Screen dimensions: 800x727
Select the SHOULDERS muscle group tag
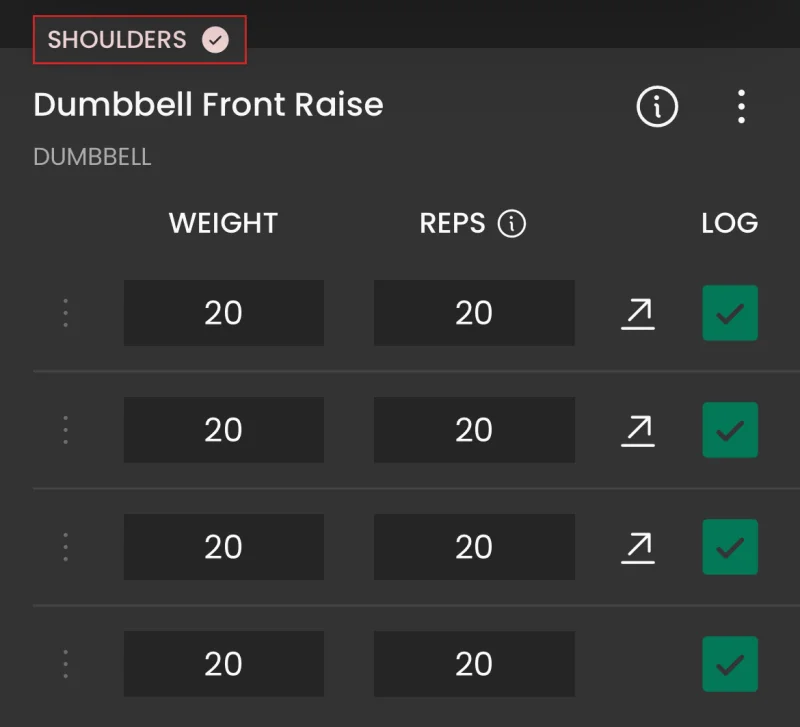[x=139, y=40]
